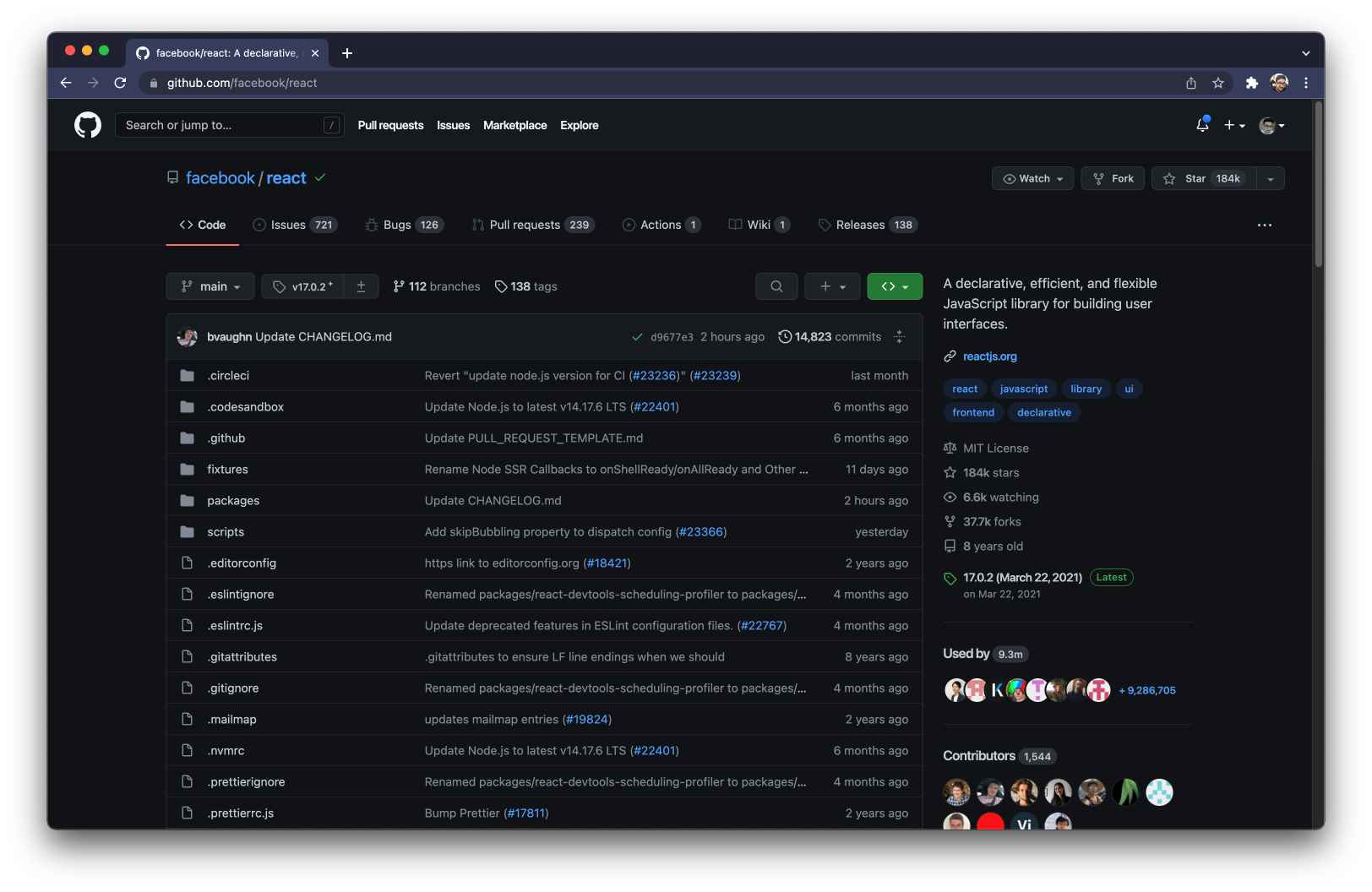
Task: Click the plus-minus diff icon button
Action: point(361,286)
